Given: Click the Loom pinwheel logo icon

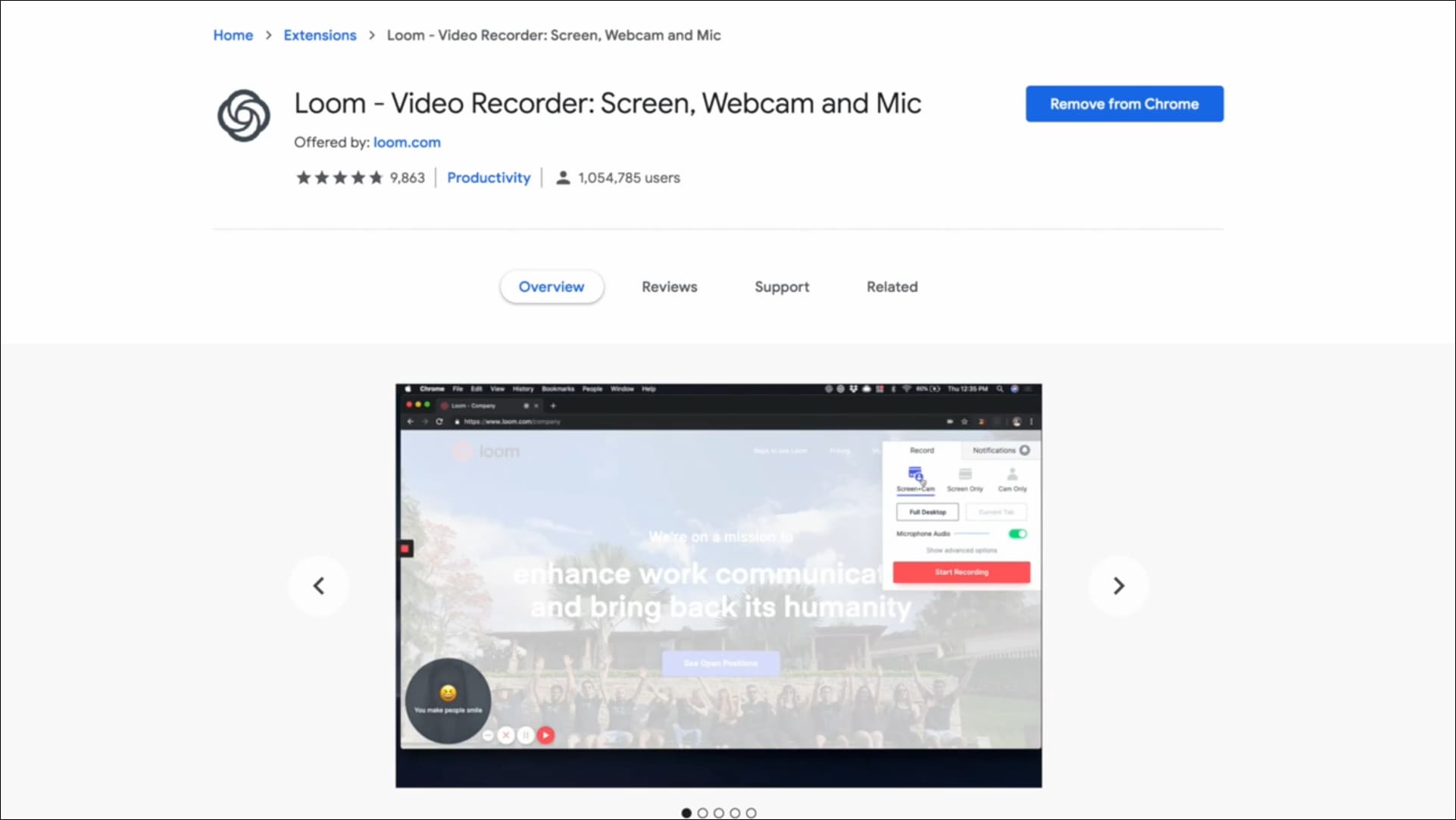Looking at the screenshot, I should tap(243, 116).
